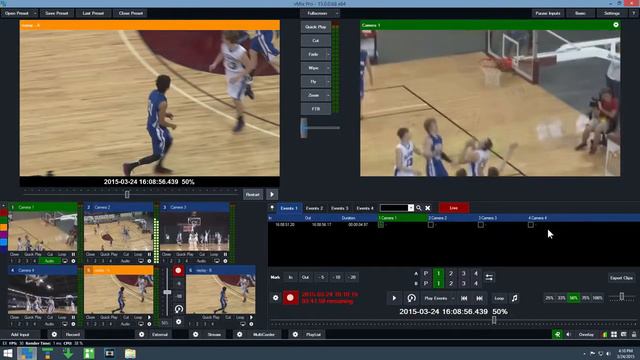The image size is (640, 360).
Task: Open the Zoom transition dropdown arrow
Action: (x=328, y=96)
